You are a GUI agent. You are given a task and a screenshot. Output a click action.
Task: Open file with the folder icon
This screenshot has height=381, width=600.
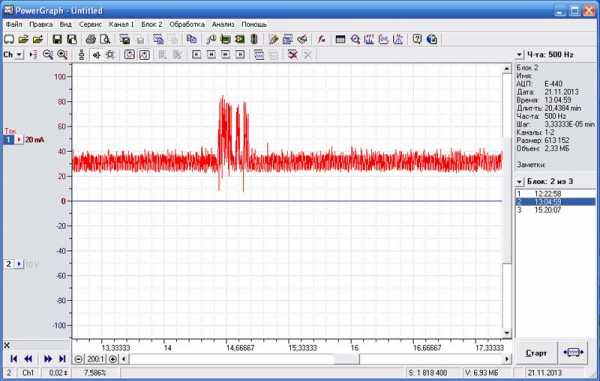click(x=23, y=39)
